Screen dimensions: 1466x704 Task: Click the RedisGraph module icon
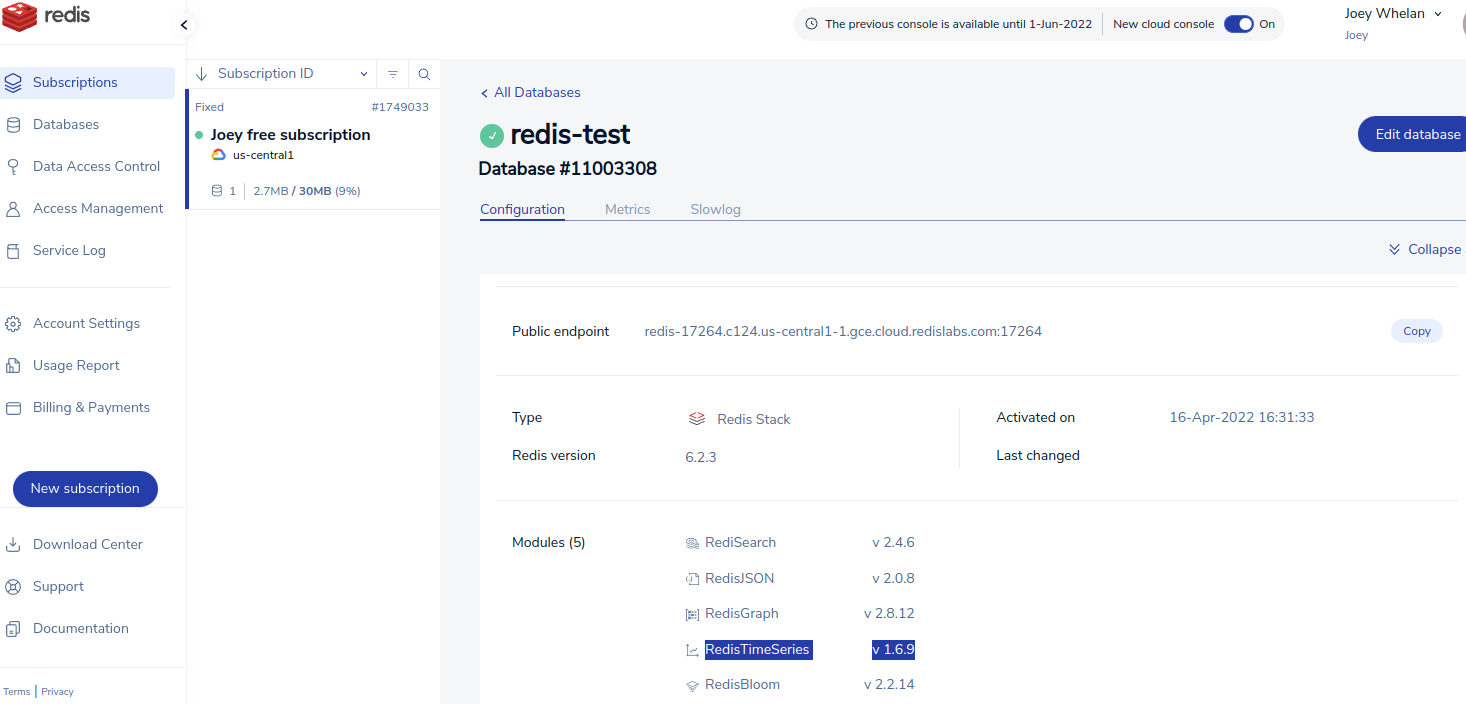pos(692,614)
